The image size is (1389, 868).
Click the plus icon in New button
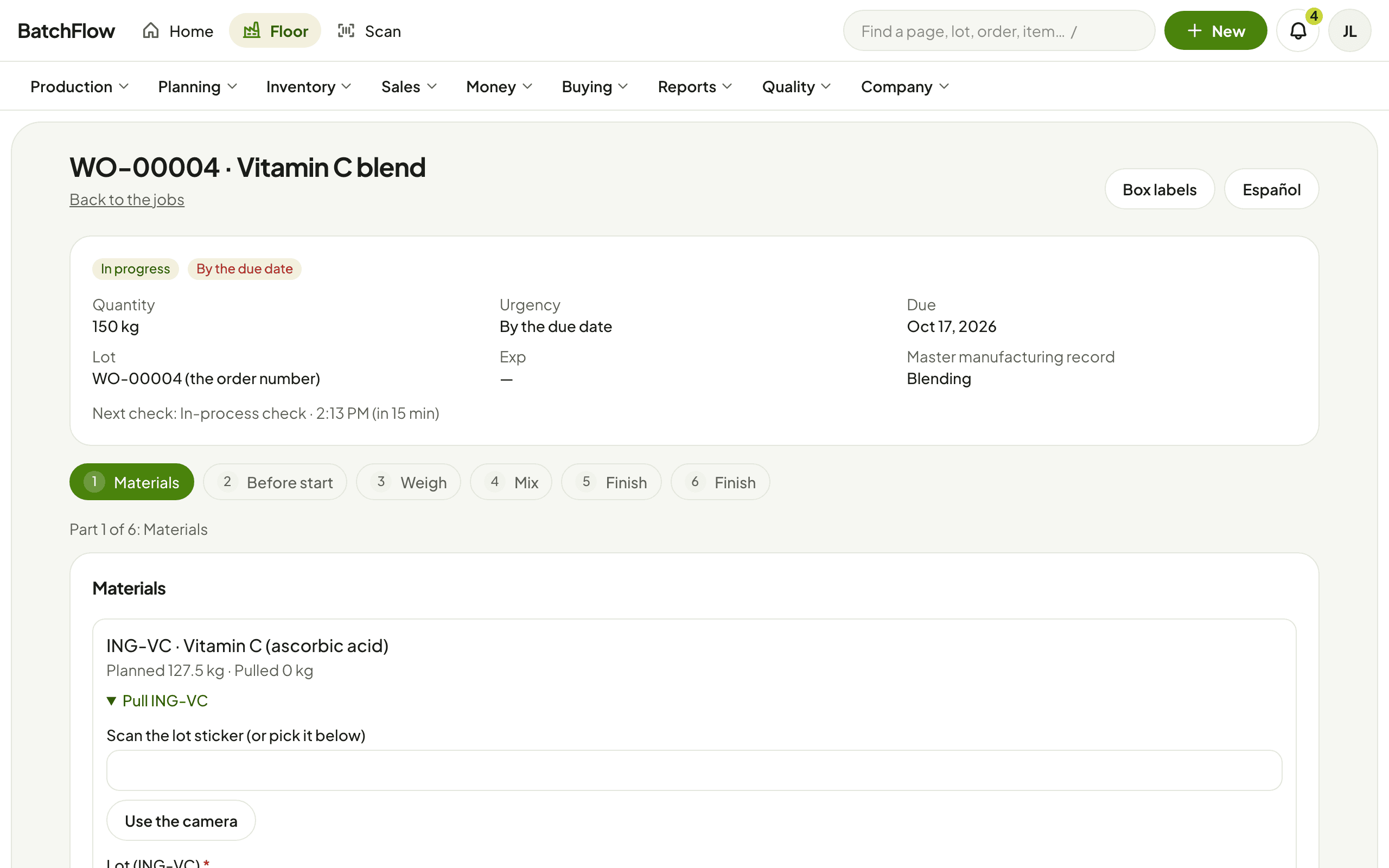point(1194,30)
